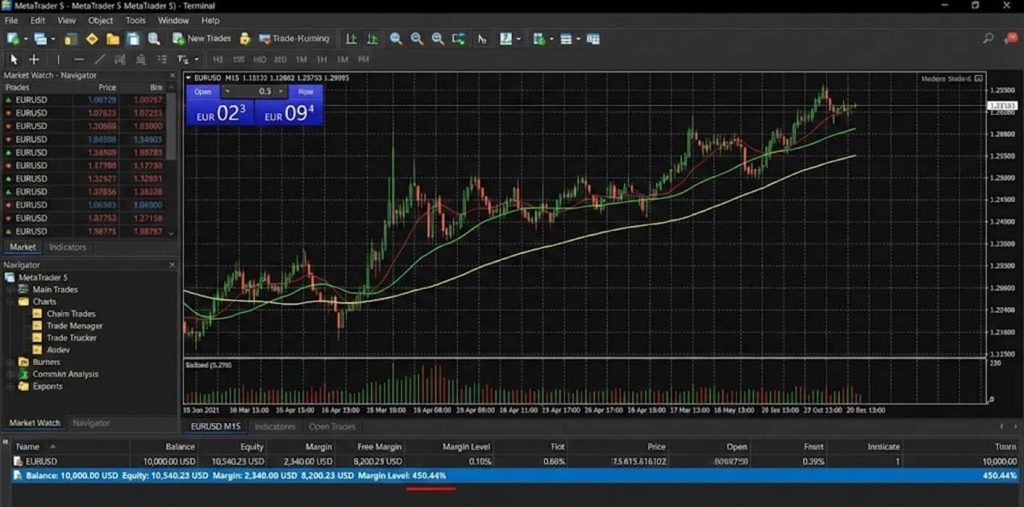The image size is (1024, 507).
Task: Select the crosshair tool
Action: point(34,59)
